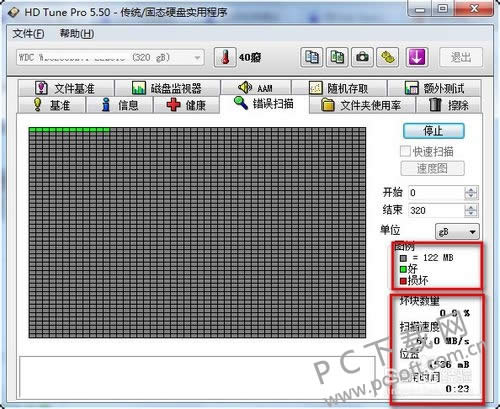Click the green 好 legend swatch

click(403, 269)
